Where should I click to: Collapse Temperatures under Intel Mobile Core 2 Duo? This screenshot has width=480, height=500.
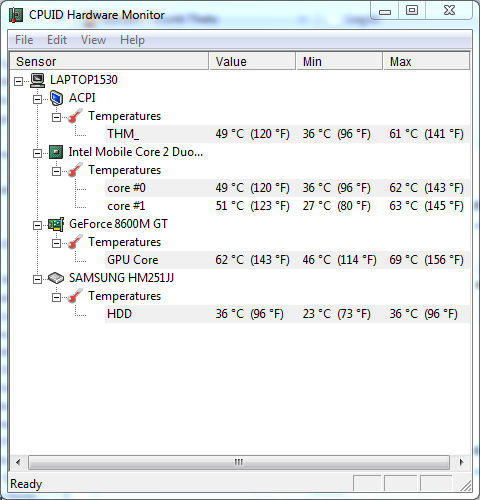(56, 171)
